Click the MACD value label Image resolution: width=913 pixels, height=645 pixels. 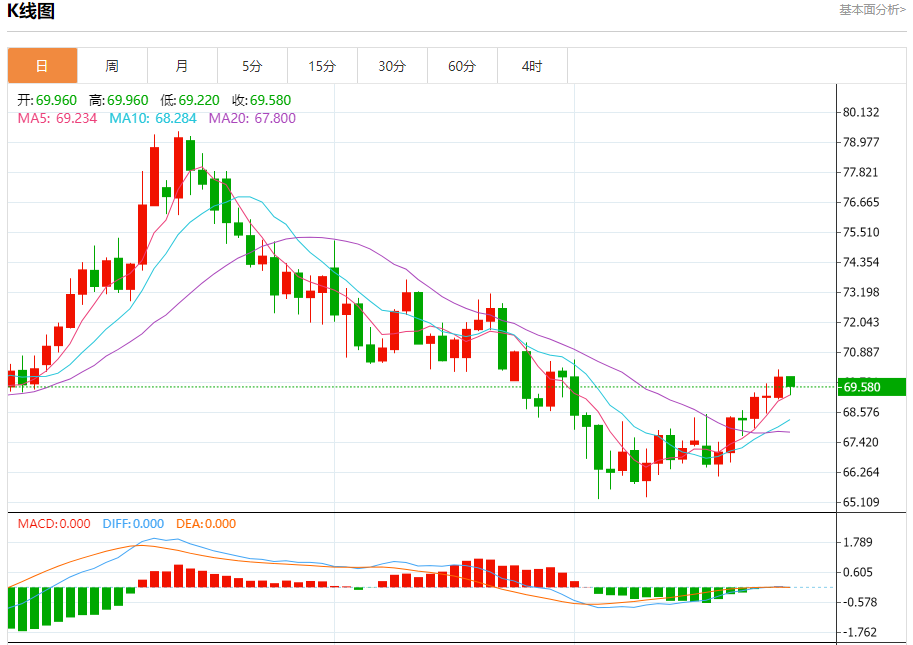(x=54, y=523)
